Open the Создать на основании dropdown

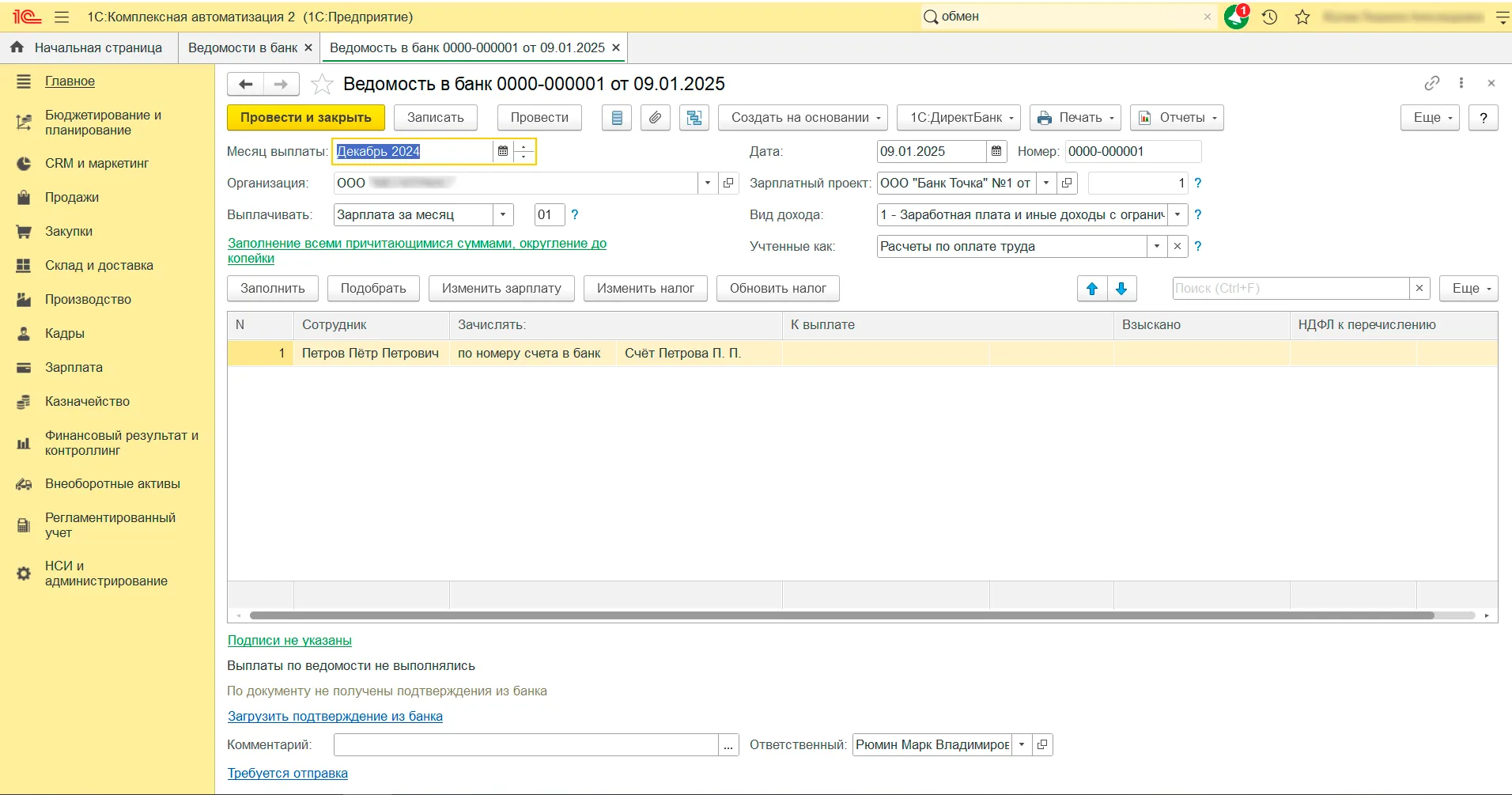[803, 118]
